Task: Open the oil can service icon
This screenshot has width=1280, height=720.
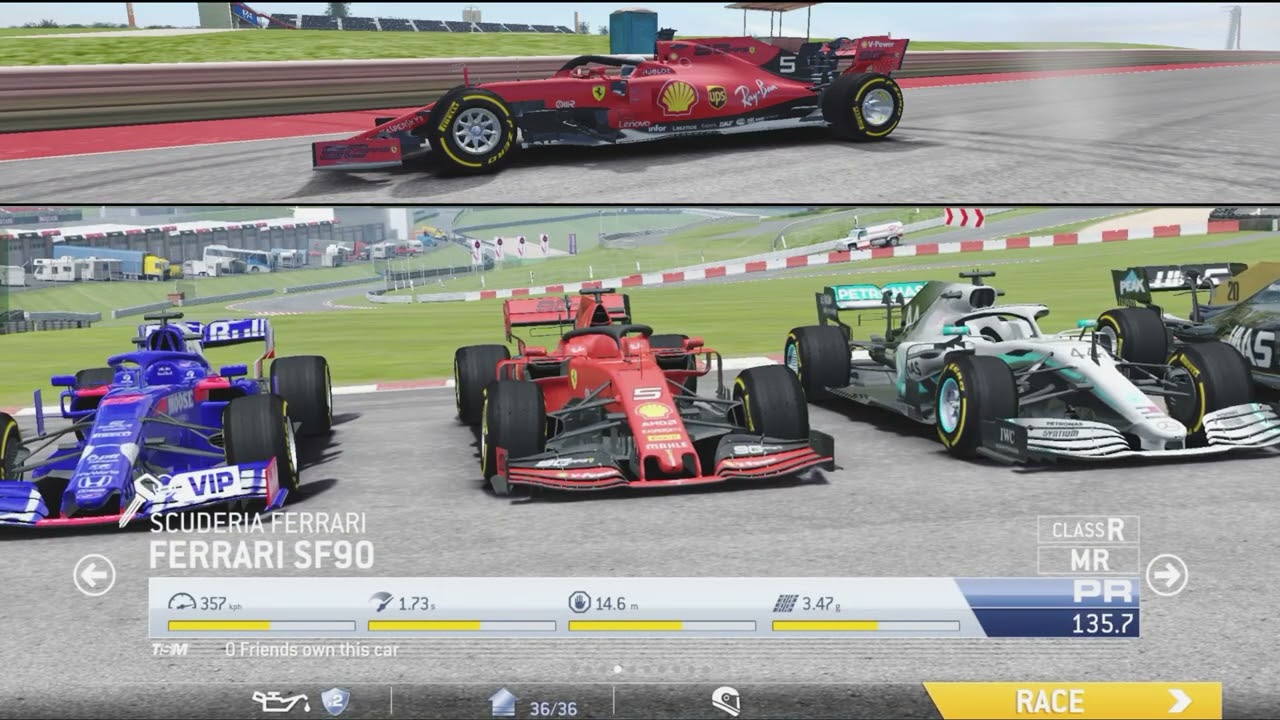Action: point(280,702)
